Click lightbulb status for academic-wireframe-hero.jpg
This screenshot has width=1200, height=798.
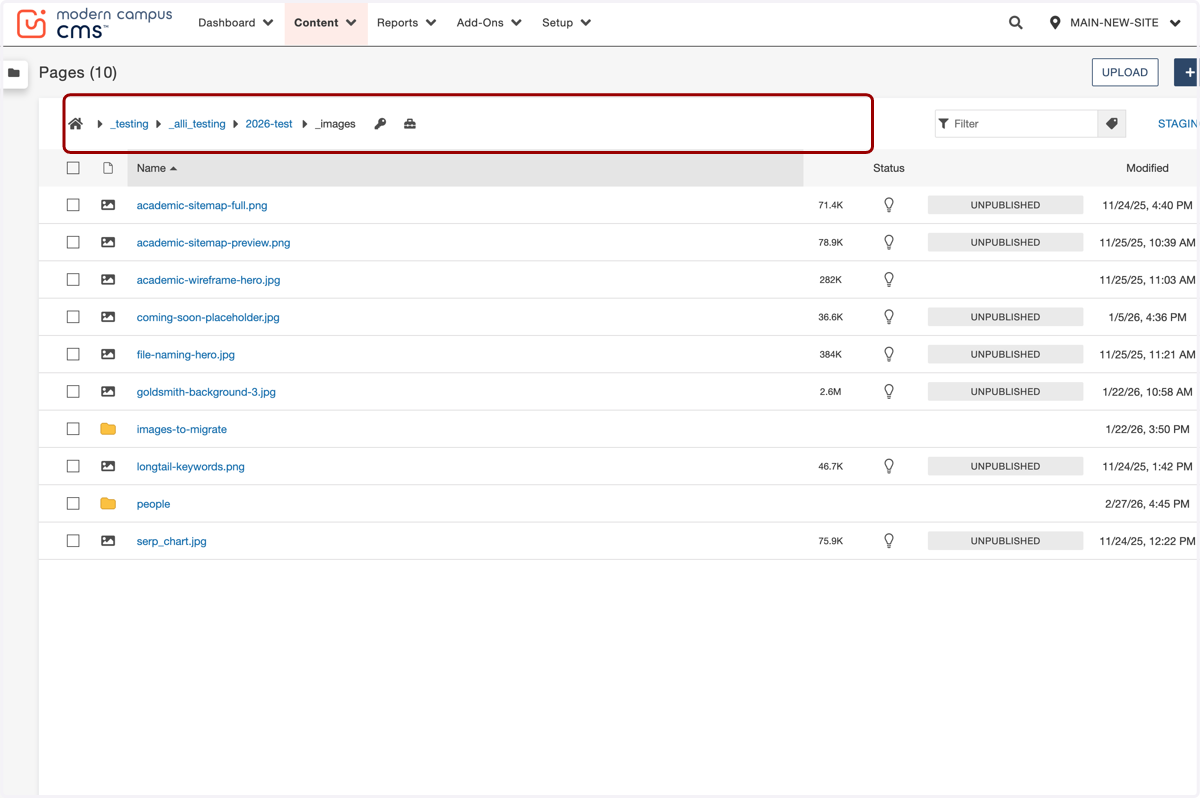pos(889,280)
